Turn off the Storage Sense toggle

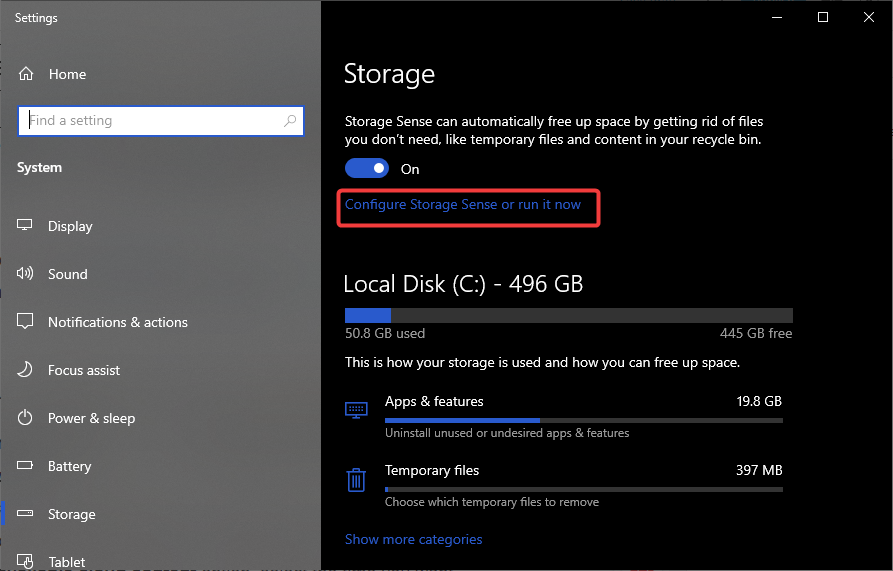(366, 169)
